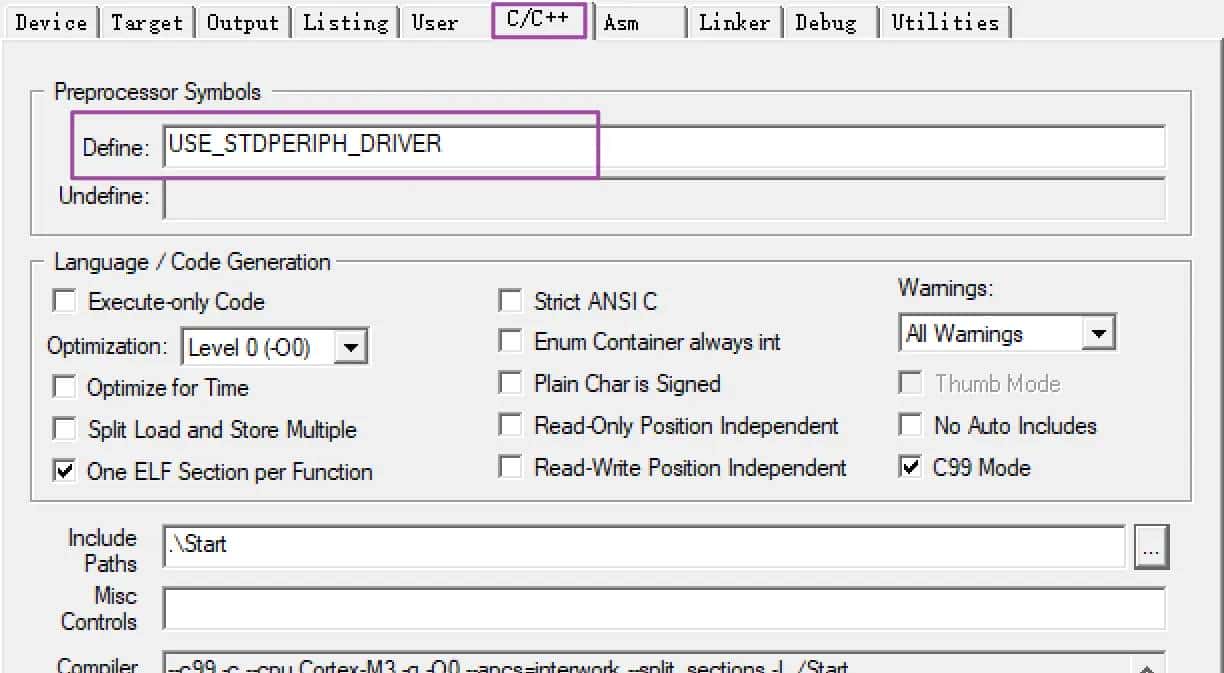Check No Auto Includes option
1224x673 pixels.
910,425
